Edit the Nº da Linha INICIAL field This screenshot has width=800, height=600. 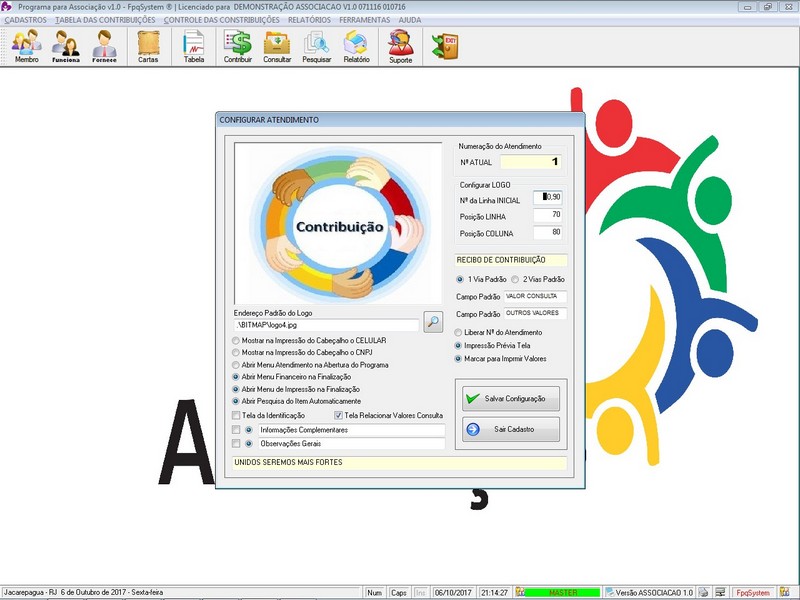click(548, 197)
